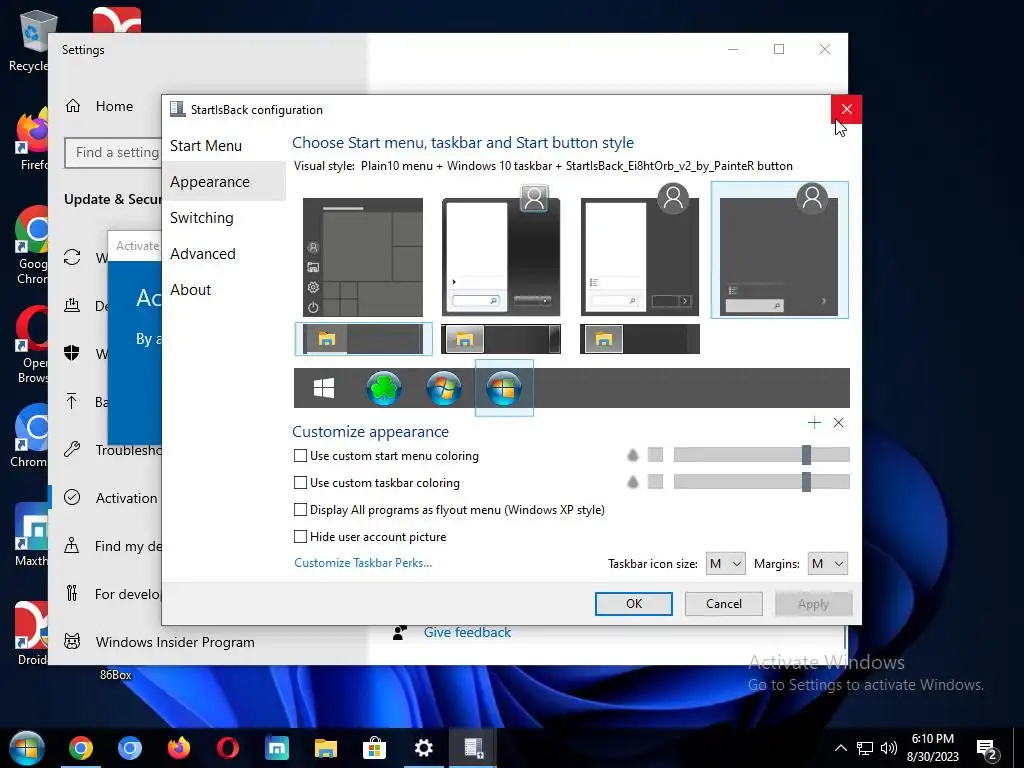This screenshot has width=1024, height=768.
Task: Select the Windows 10 flat logo start button
Action: (324, 388)
